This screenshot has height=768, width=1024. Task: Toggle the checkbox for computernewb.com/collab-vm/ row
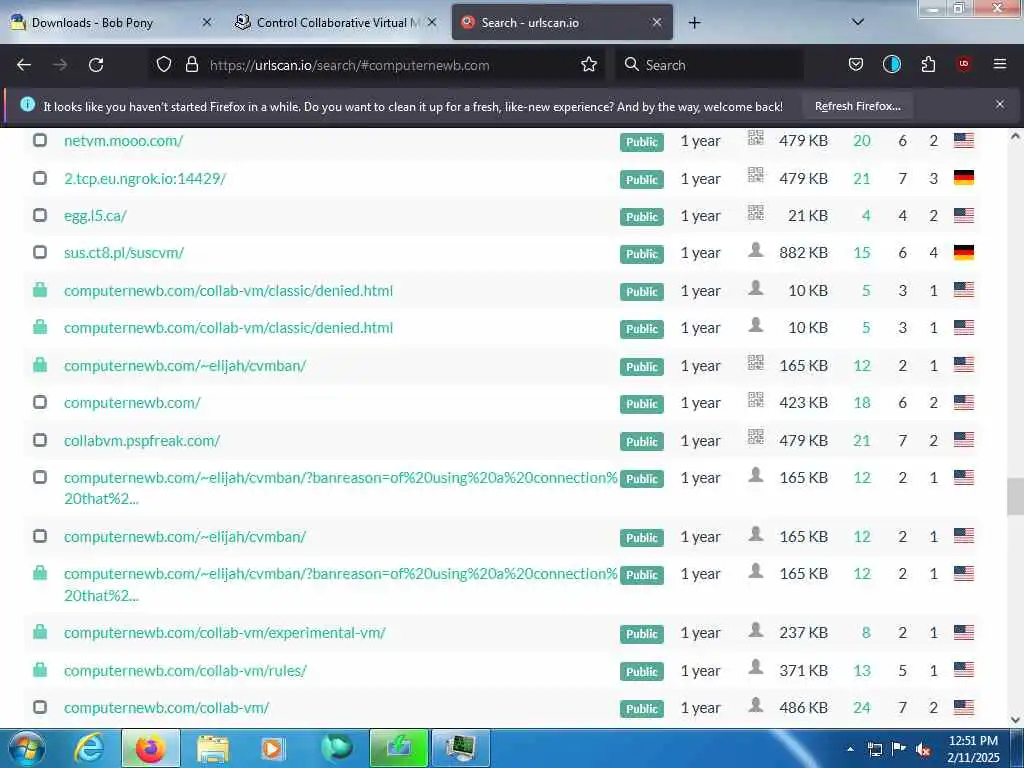(40, 707)
